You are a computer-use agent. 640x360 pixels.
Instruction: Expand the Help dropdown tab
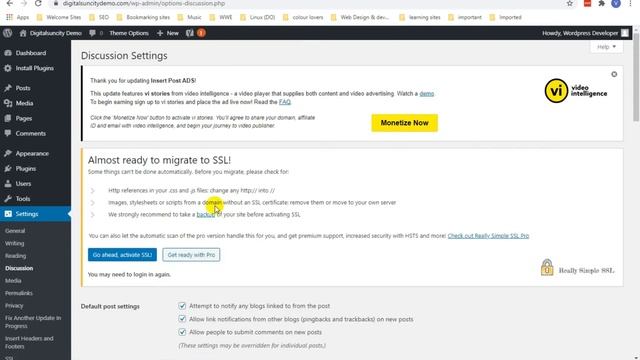coord(606,47)
